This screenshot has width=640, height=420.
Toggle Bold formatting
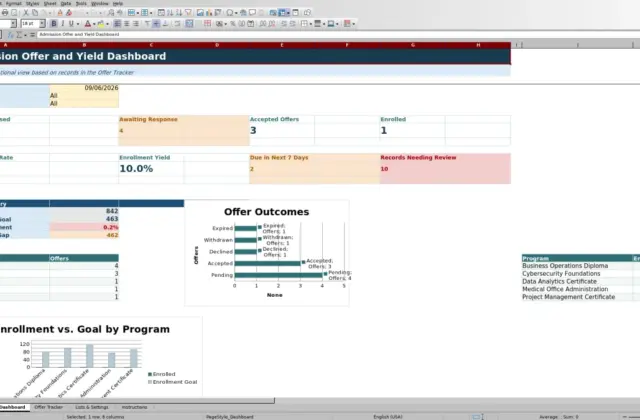click(x=54, y=24)
